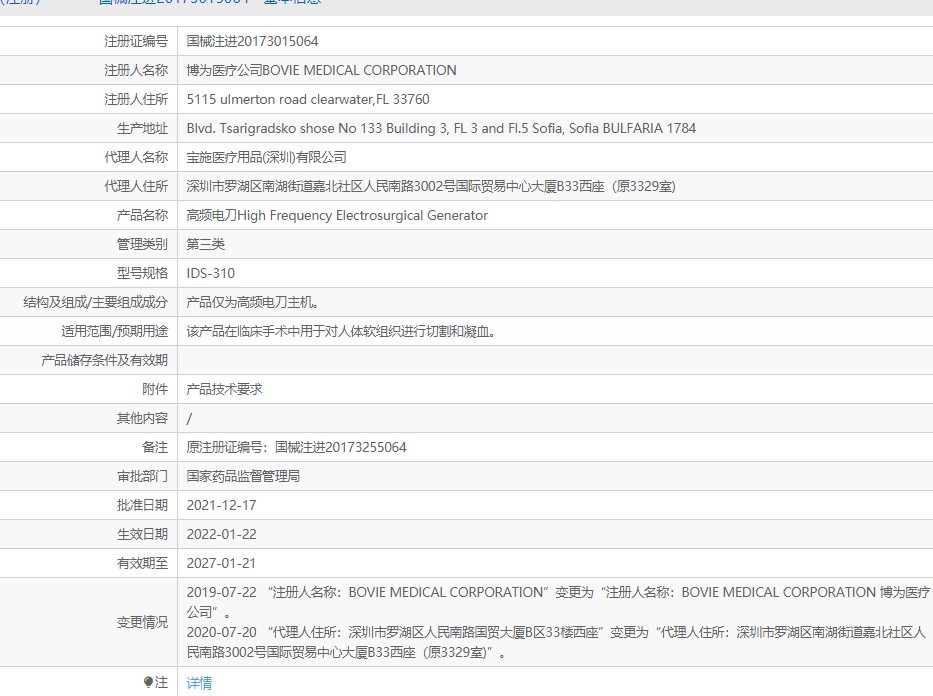Select 博为医疗公司BOVIE MEDICAL CORPORATION text
The width and height of the screenshot is (933, 696).
click(x=321, y=70)
